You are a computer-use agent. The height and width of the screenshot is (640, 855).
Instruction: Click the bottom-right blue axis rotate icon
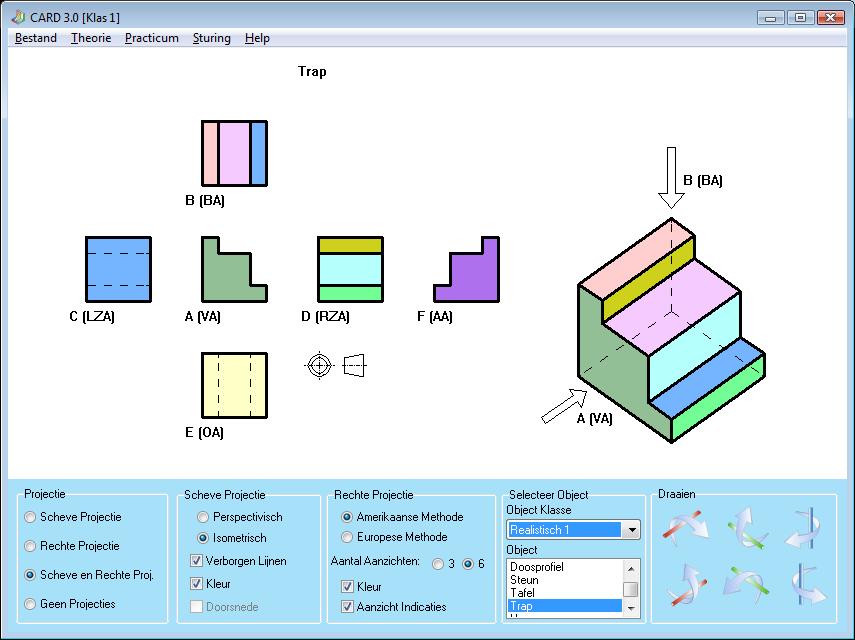click(x=805, y=584)
